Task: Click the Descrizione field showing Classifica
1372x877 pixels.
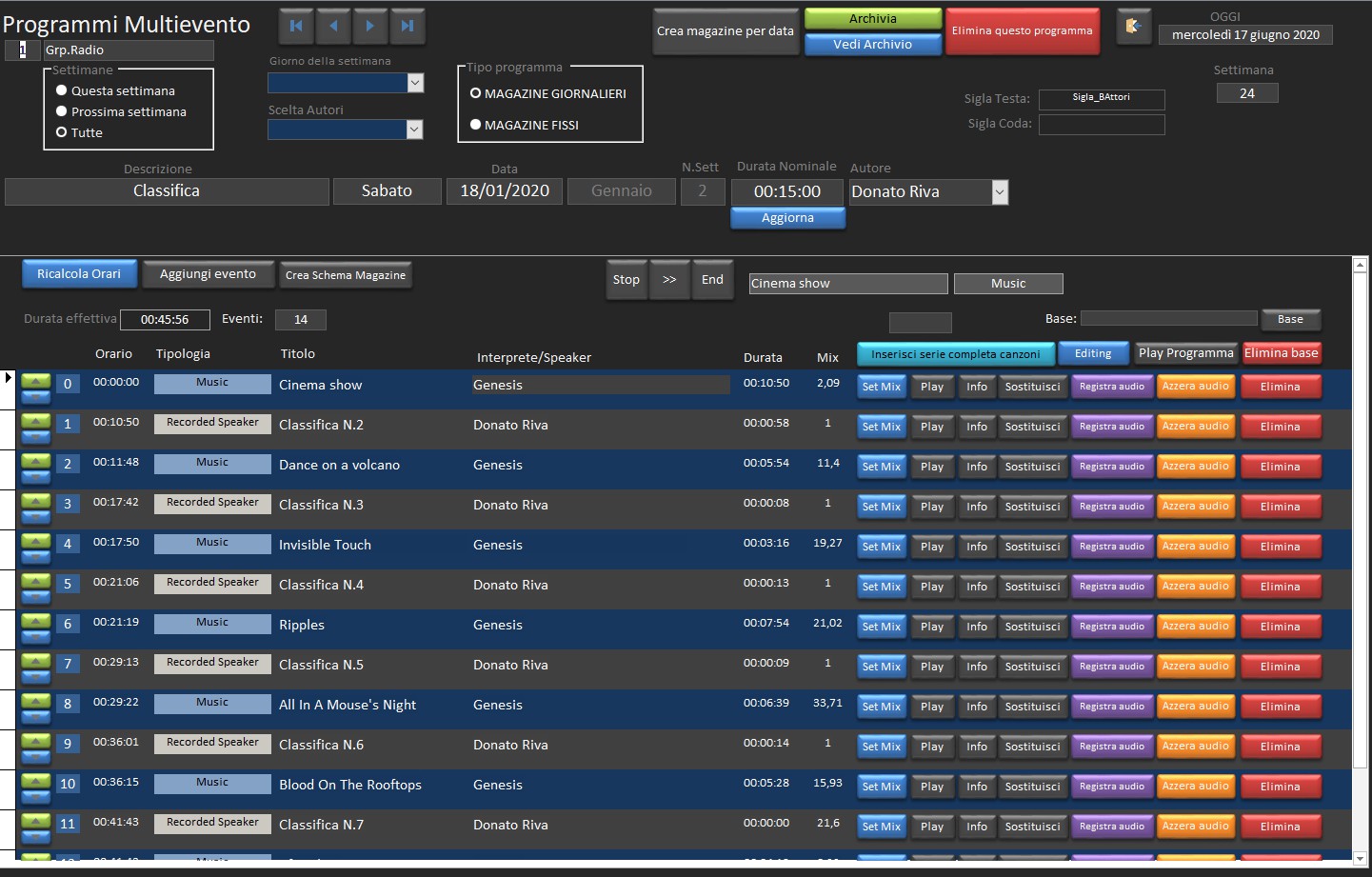Action: (167, 191)
